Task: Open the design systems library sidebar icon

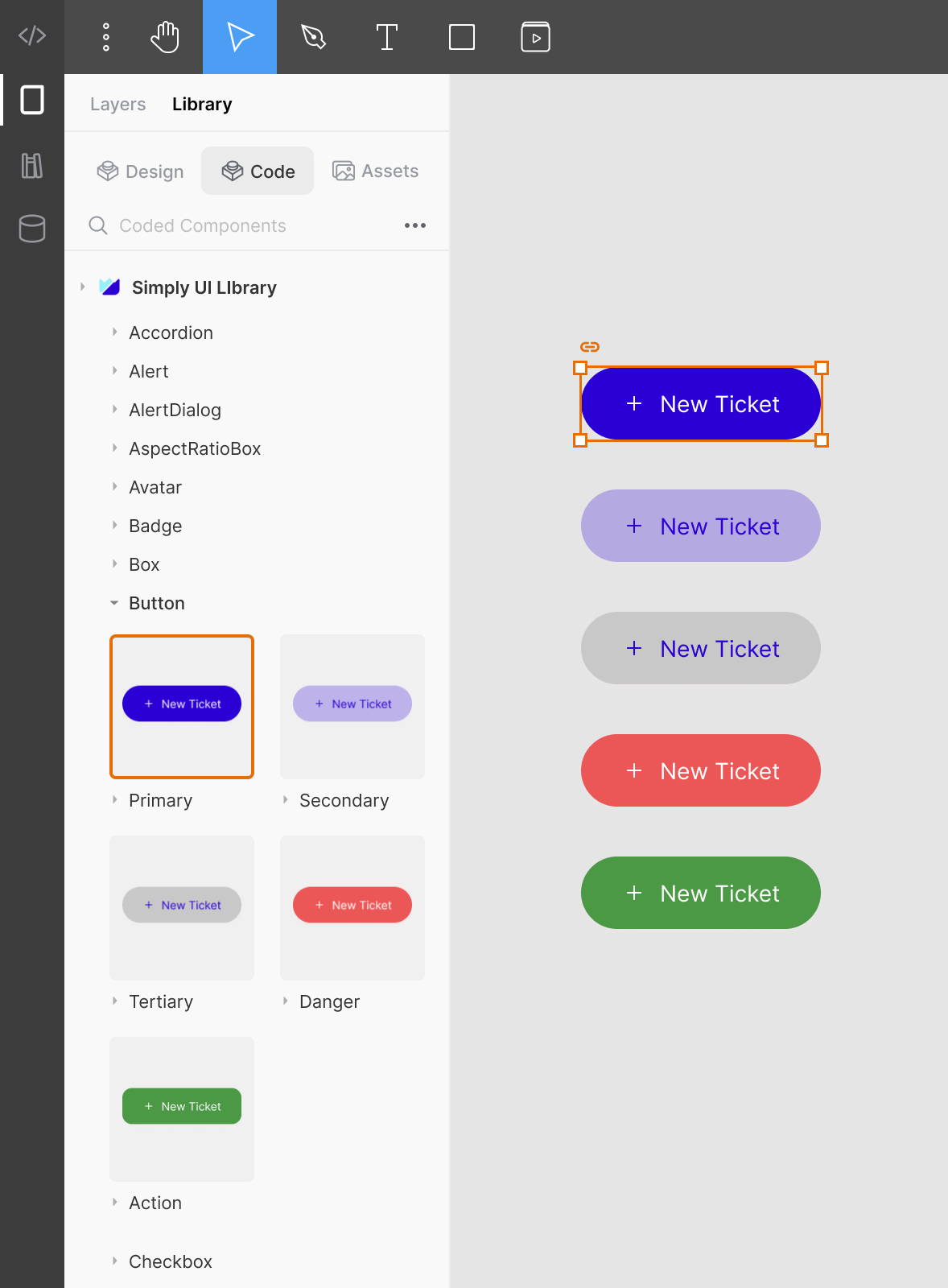Action: point(32,166)
